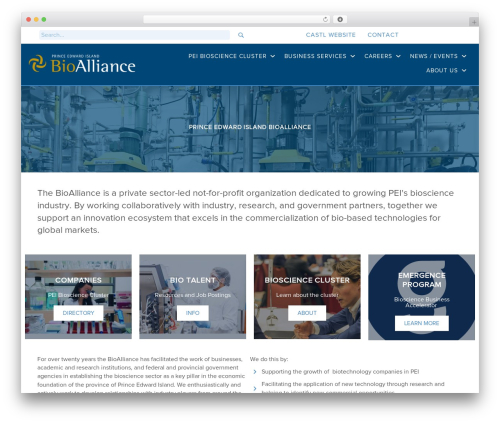Click the browser address bar
Viewport: 500px width, 423px height.
point(237,19)
